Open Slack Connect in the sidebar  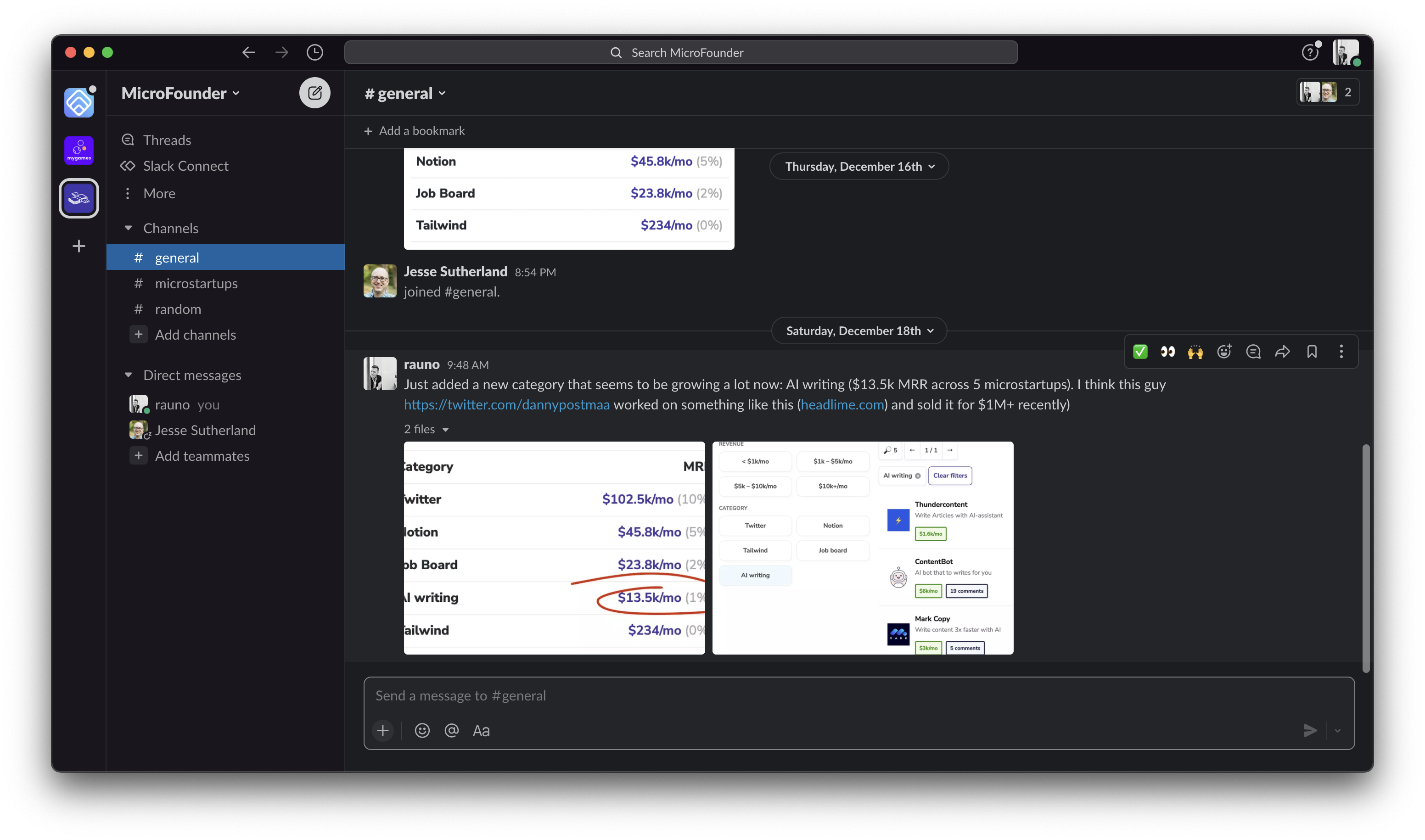[225, 166]
